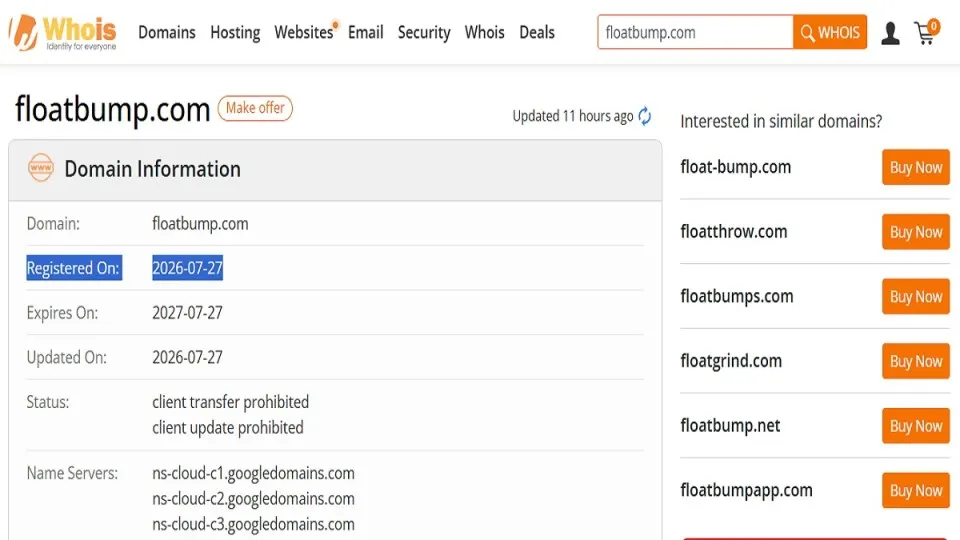Open the floatbumps.com similar domain link
The image size is (960, 540).
click(737, 296)
